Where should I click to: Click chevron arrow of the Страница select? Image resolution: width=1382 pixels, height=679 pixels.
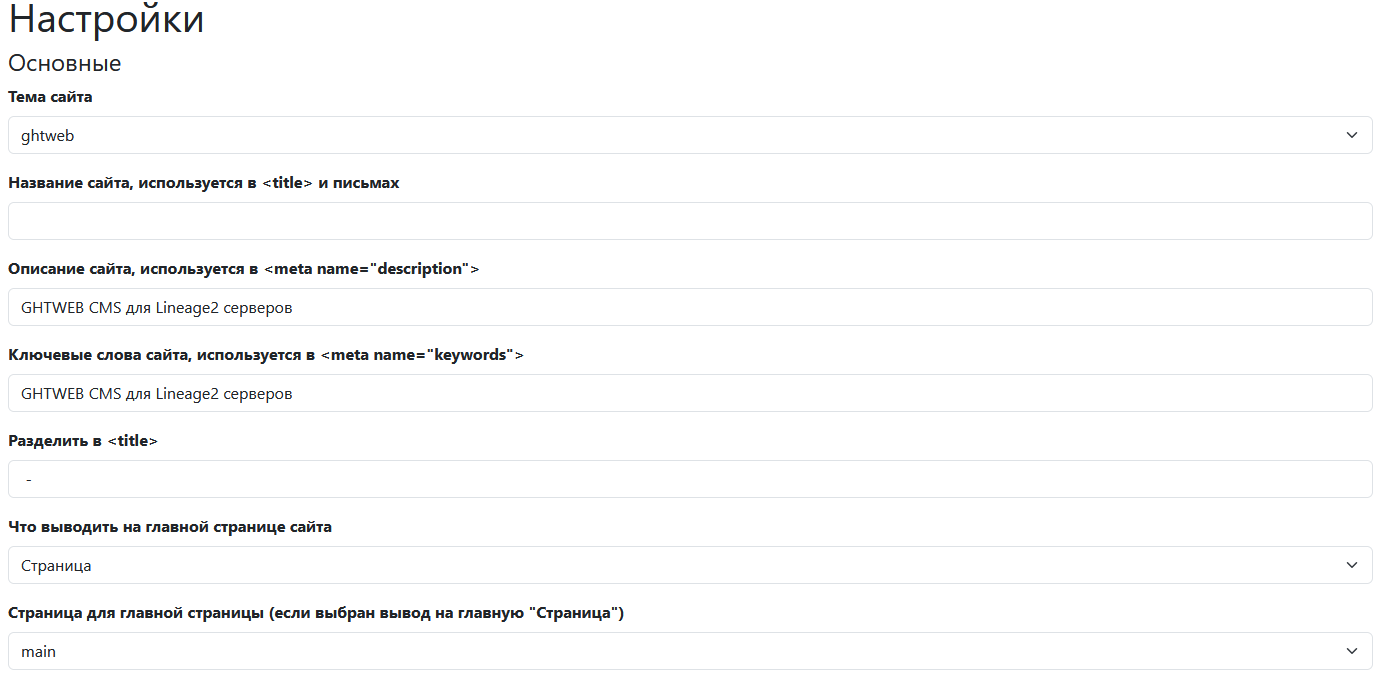point(1352,565)
